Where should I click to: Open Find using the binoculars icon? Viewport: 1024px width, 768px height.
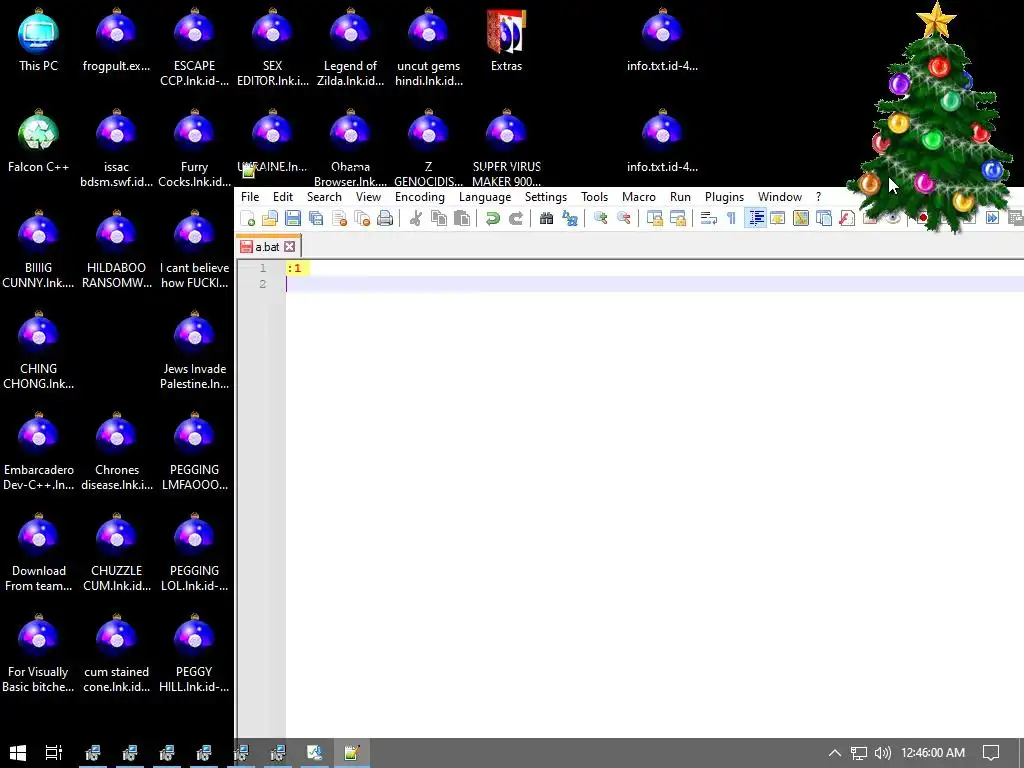tap(547, 218)
